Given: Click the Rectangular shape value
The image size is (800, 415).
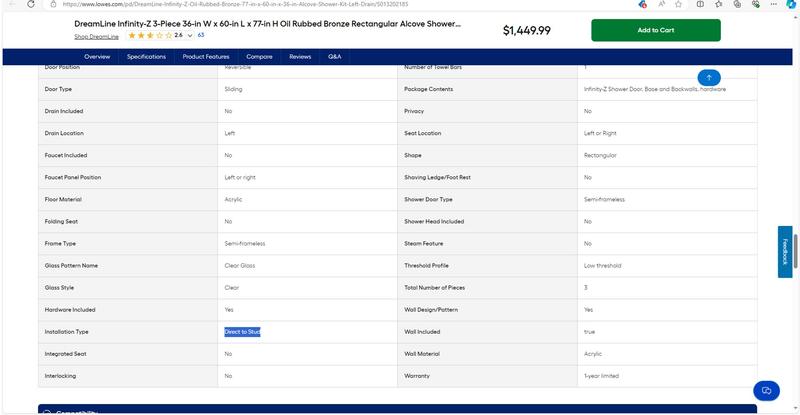Looking at the screenshot, I should pyautogui.click(x=600, y=155).
